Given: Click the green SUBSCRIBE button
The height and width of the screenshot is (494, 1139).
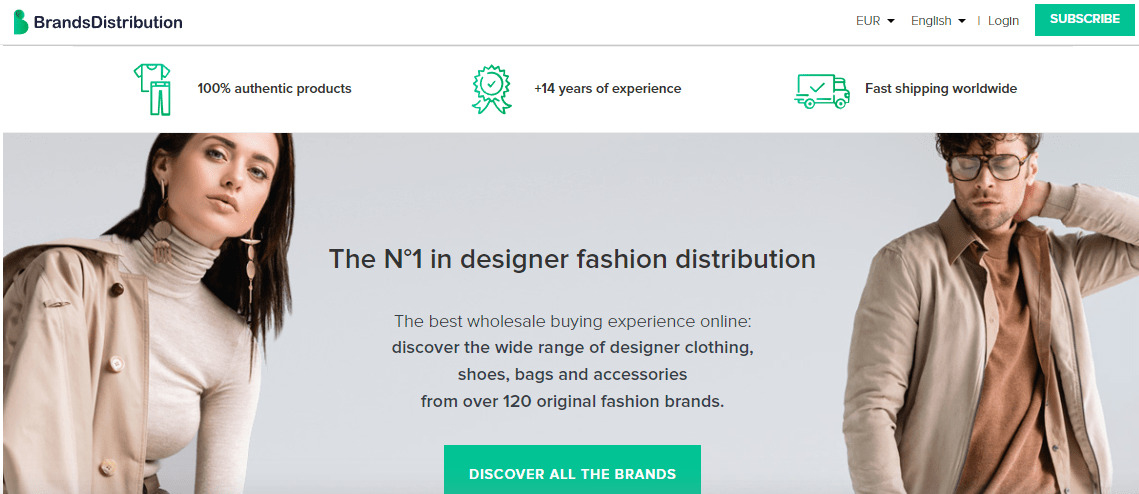Looking at the screenshot, I should 1085,20.
